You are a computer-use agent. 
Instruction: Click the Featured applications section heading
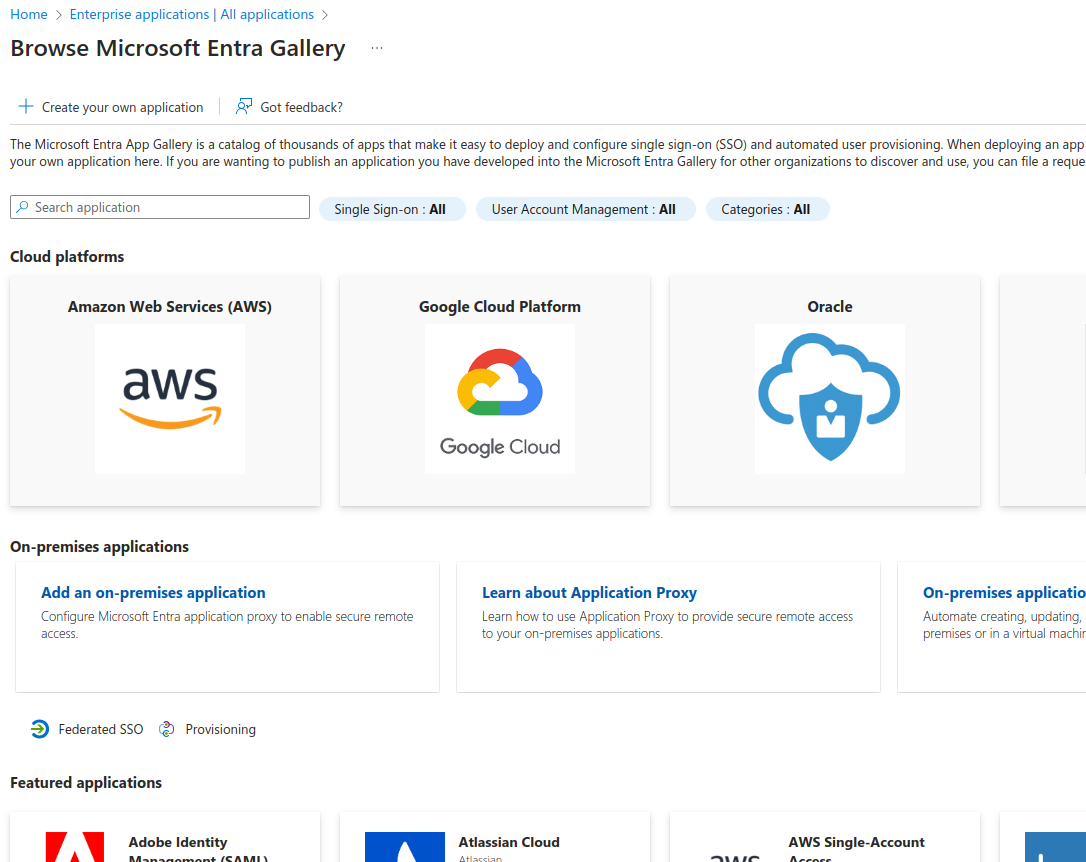click(x=86, y=782)
